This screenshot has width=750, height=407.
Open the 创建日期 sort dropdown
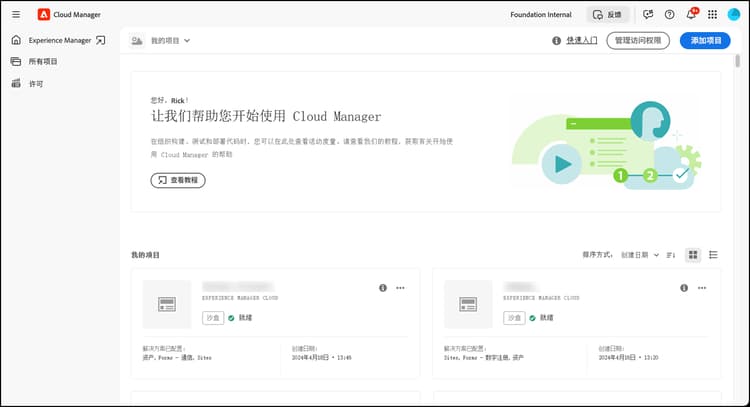coord(640,255)
